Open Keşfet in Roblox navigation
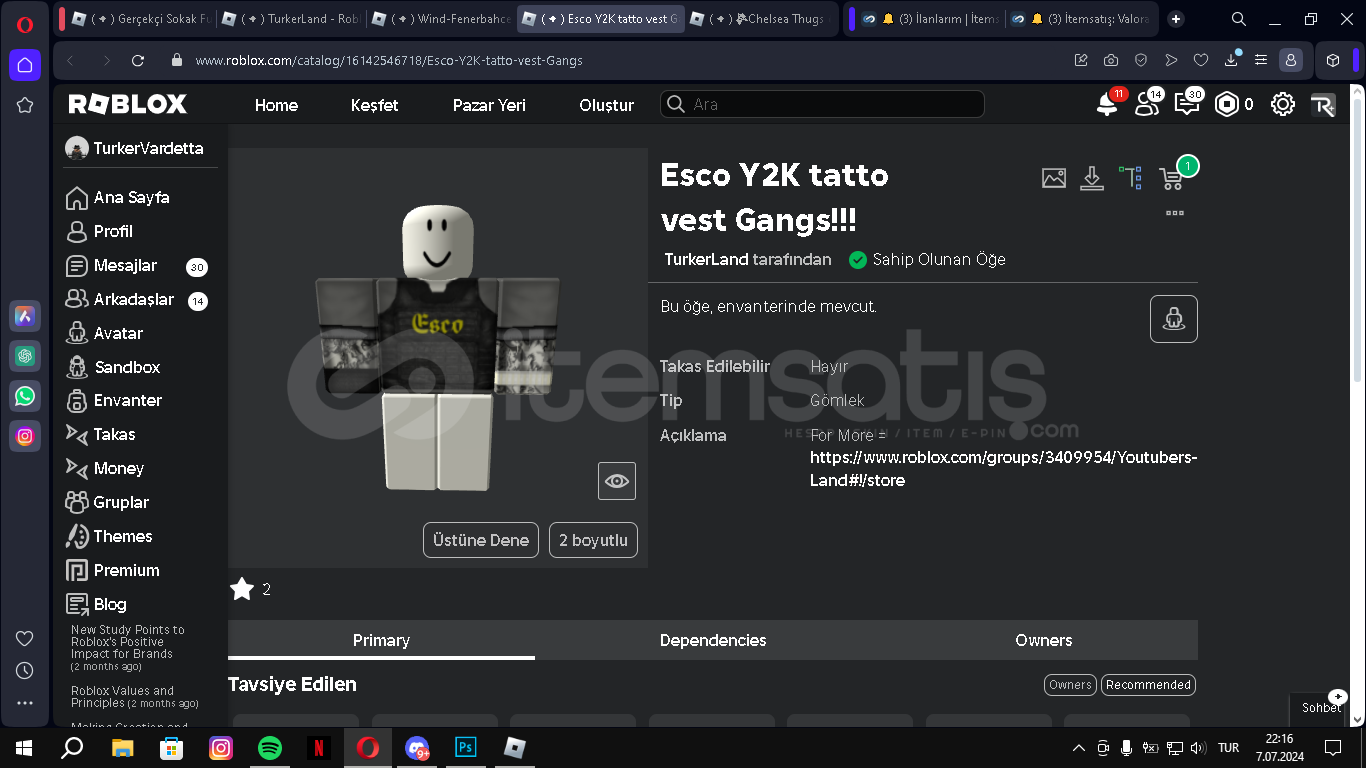 click(374, 105)
